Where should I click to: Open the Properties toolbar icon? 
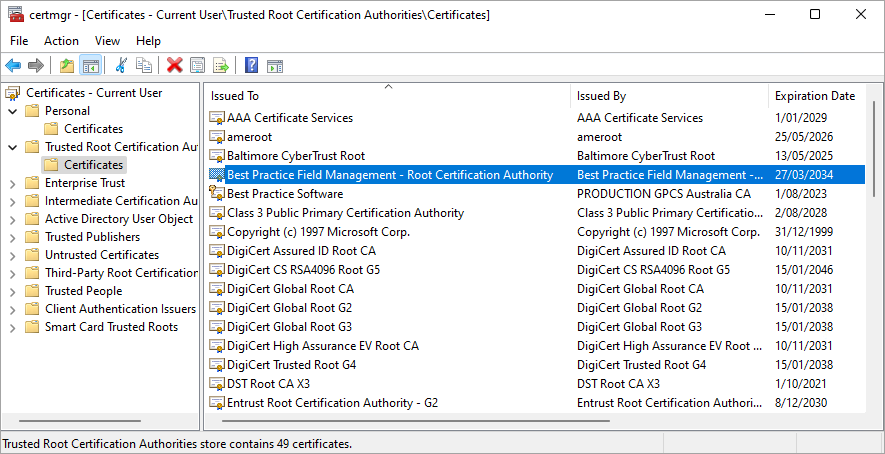point(197,66)
